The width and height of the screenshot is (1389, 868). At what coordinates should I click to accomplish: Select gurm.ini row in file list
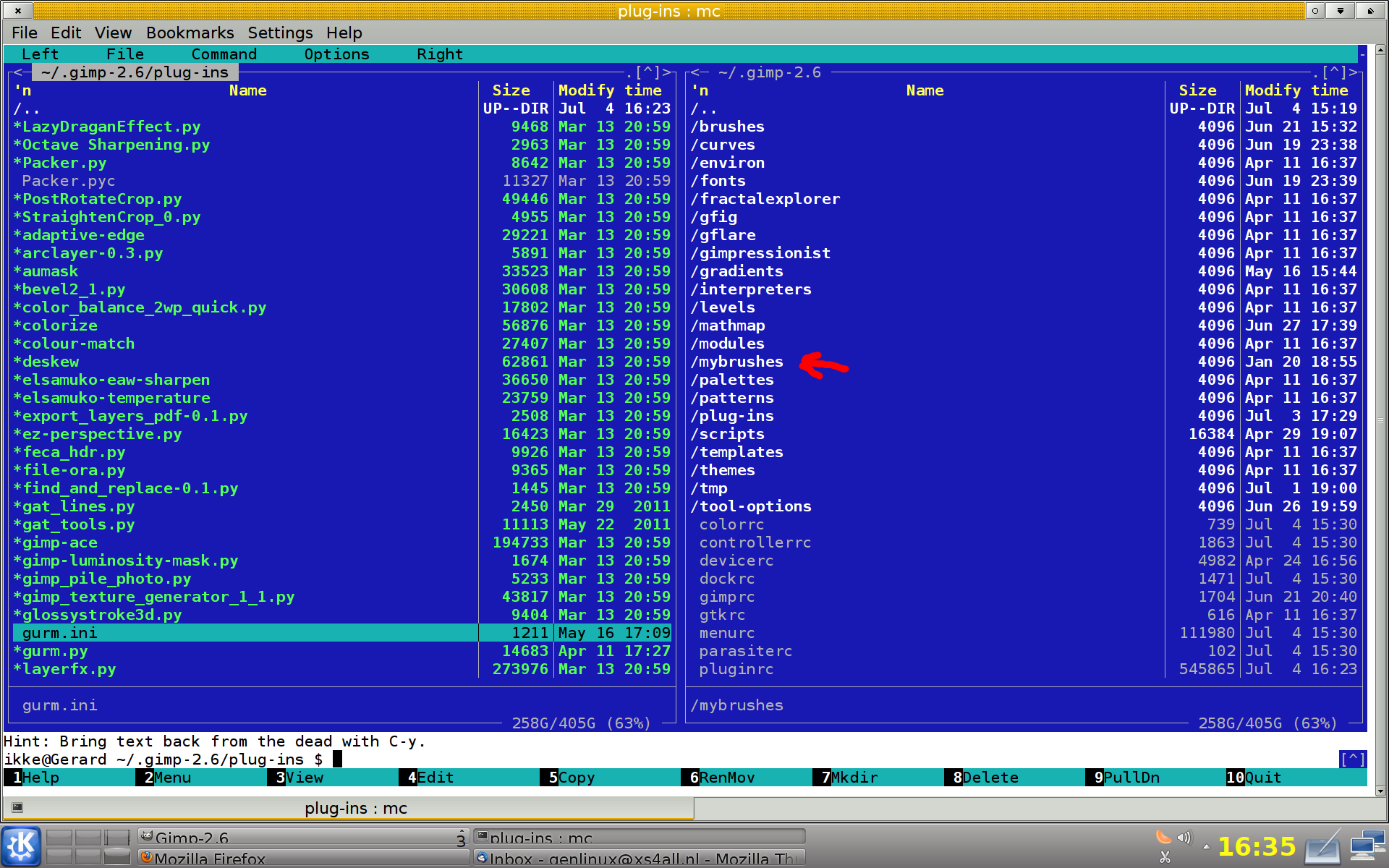pyautogui.click(x=342, y=633)
